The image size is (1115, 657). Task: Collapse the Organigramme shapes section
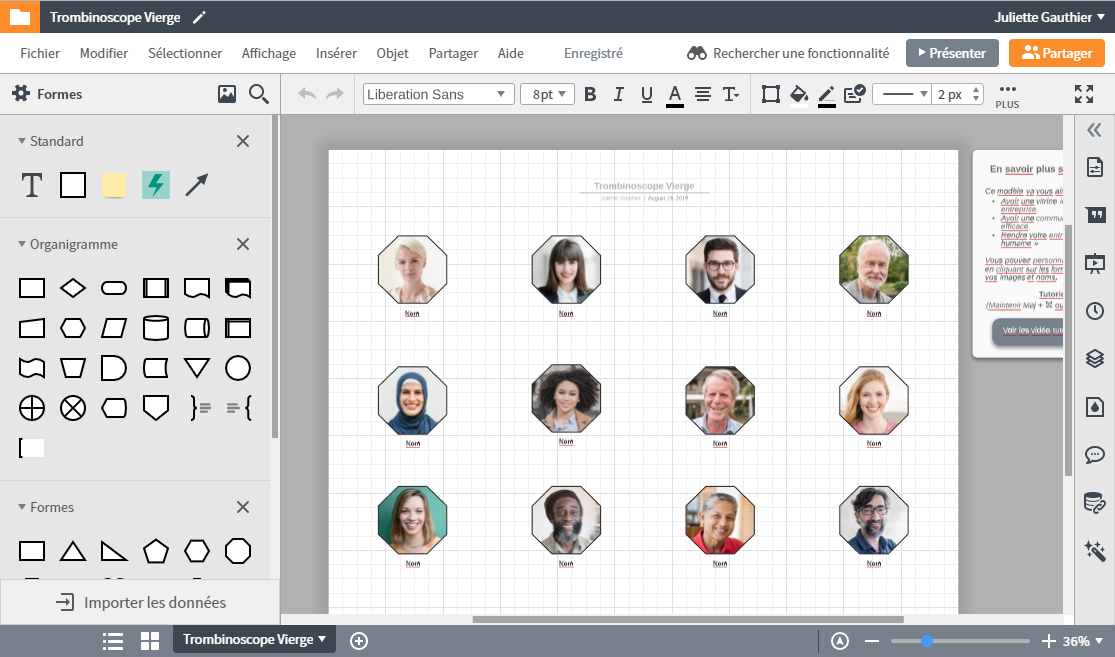pyautogui.click(x=23, y=244)
